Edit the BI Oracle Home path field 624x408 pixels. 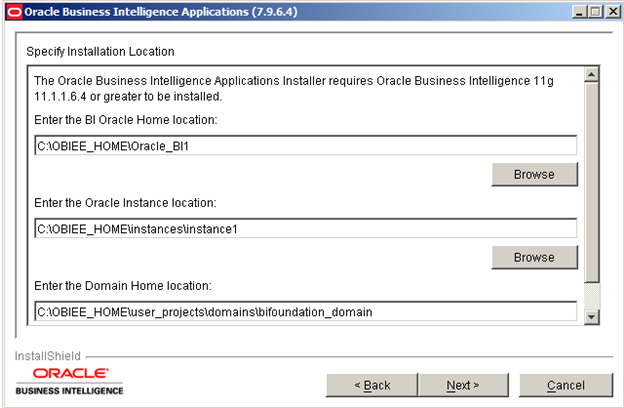coord(306,146)
